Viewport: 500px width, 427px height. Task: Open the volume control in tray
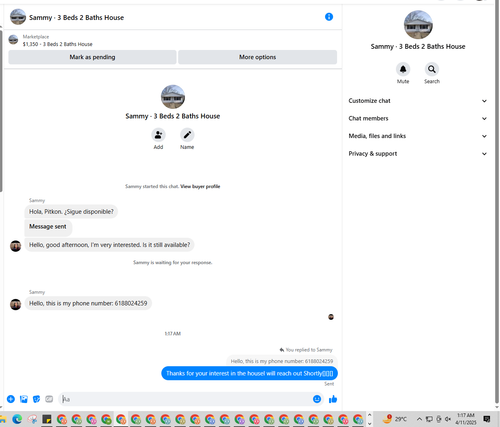point(448,419)
